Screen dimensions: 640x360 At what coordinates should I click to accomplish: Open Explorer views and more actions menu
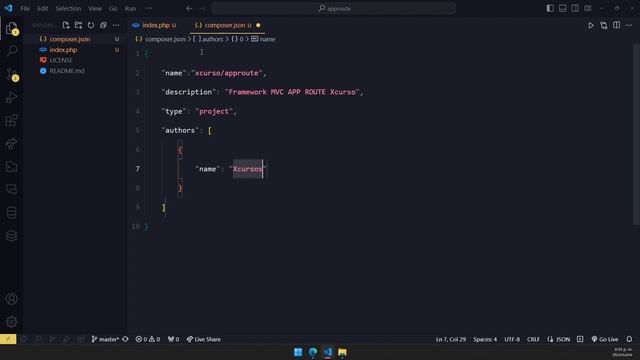point(116,25)
